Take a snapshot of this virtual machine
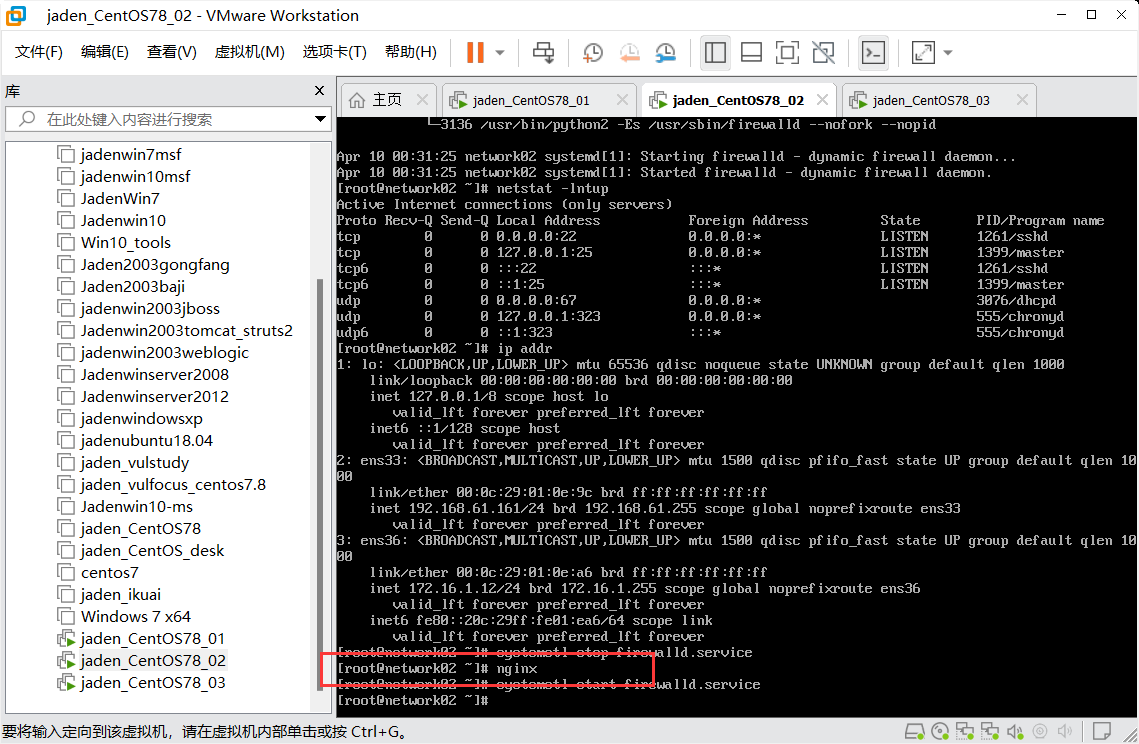1139x744 pixels. pos(593,52)
